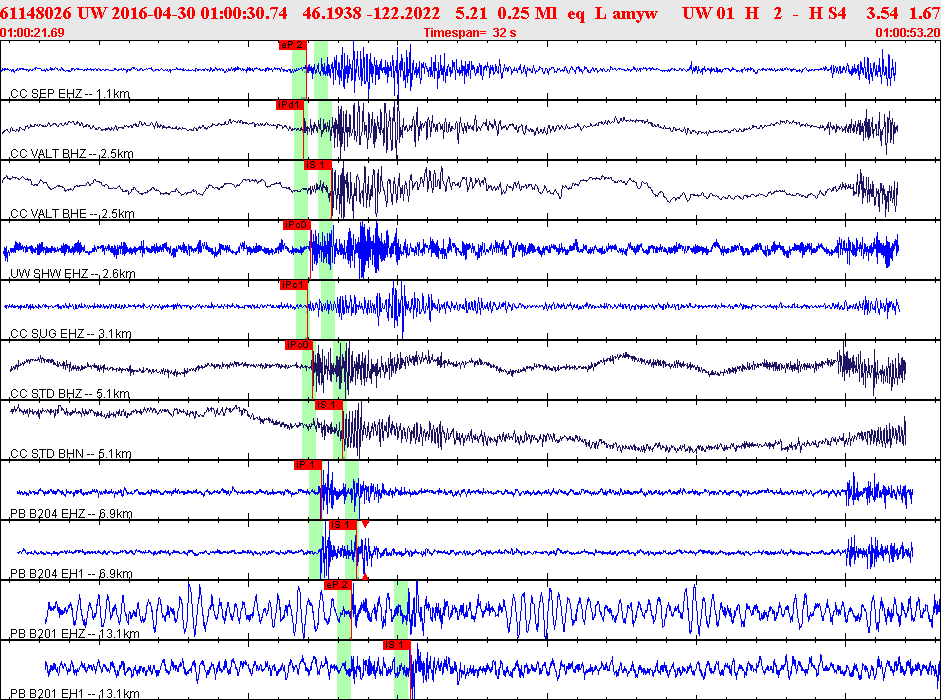This screenshot has height=700, width=941.
Task: Click the start time 01:00:21.69
Action: click(x=32, y=32)
